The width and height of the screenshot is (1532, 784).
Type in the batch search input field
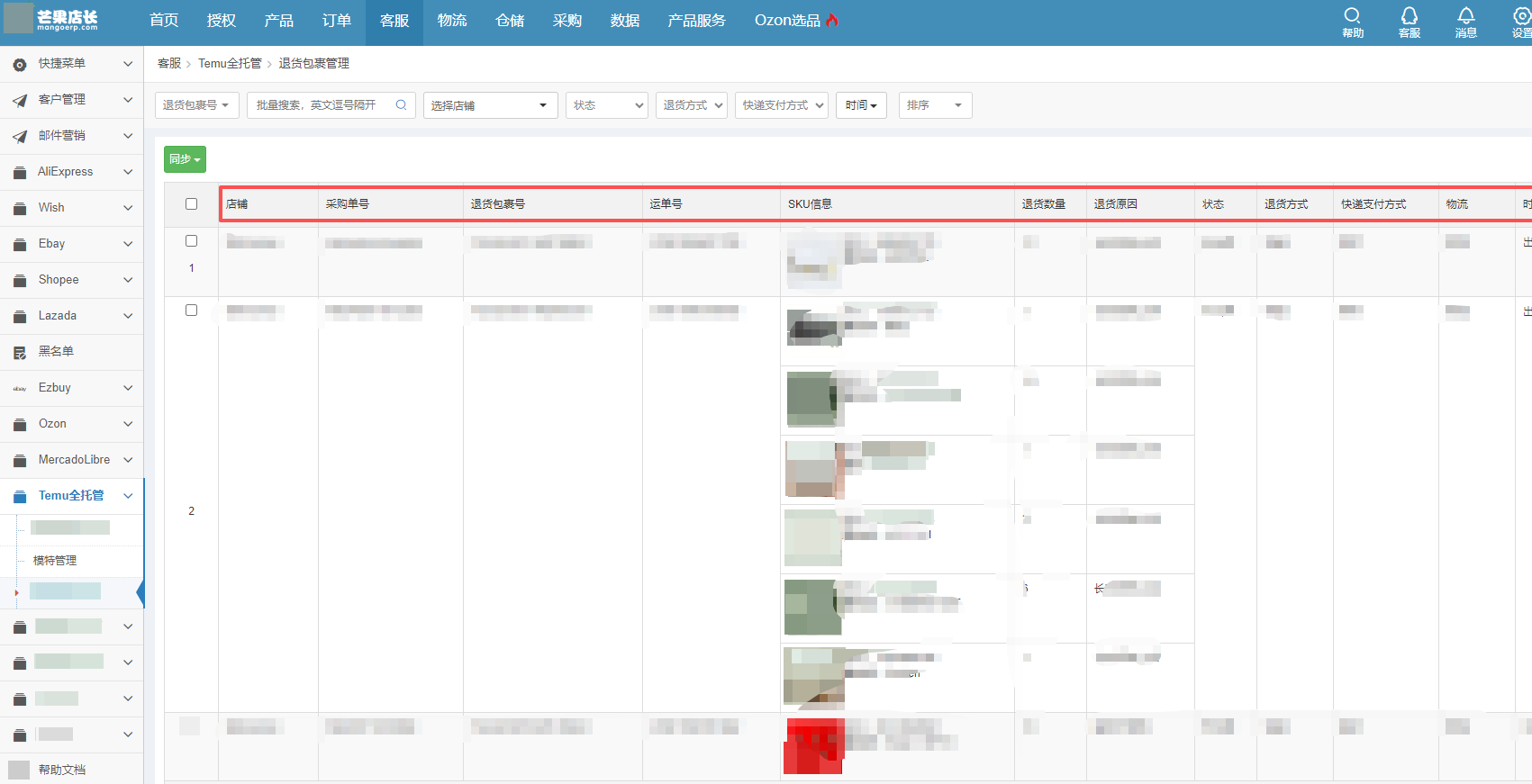[320, 105]
